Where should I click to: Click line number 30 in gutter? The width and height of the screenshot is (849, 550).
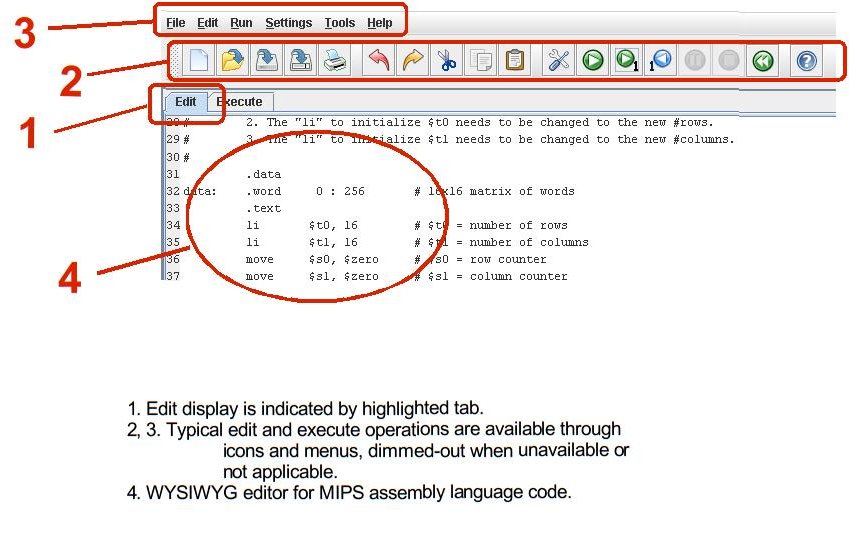coord(173,157)
